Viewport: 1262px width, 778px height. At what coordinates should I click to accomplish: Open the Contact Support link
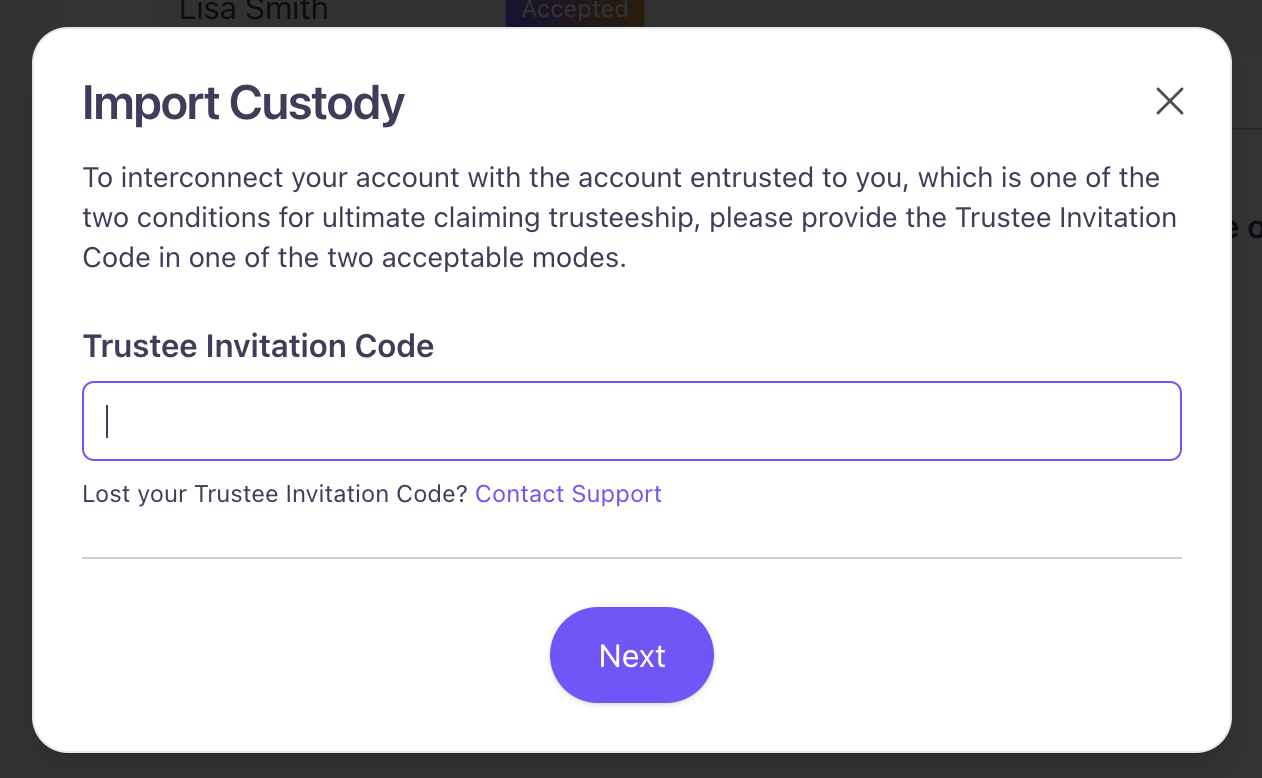point(568,494)
